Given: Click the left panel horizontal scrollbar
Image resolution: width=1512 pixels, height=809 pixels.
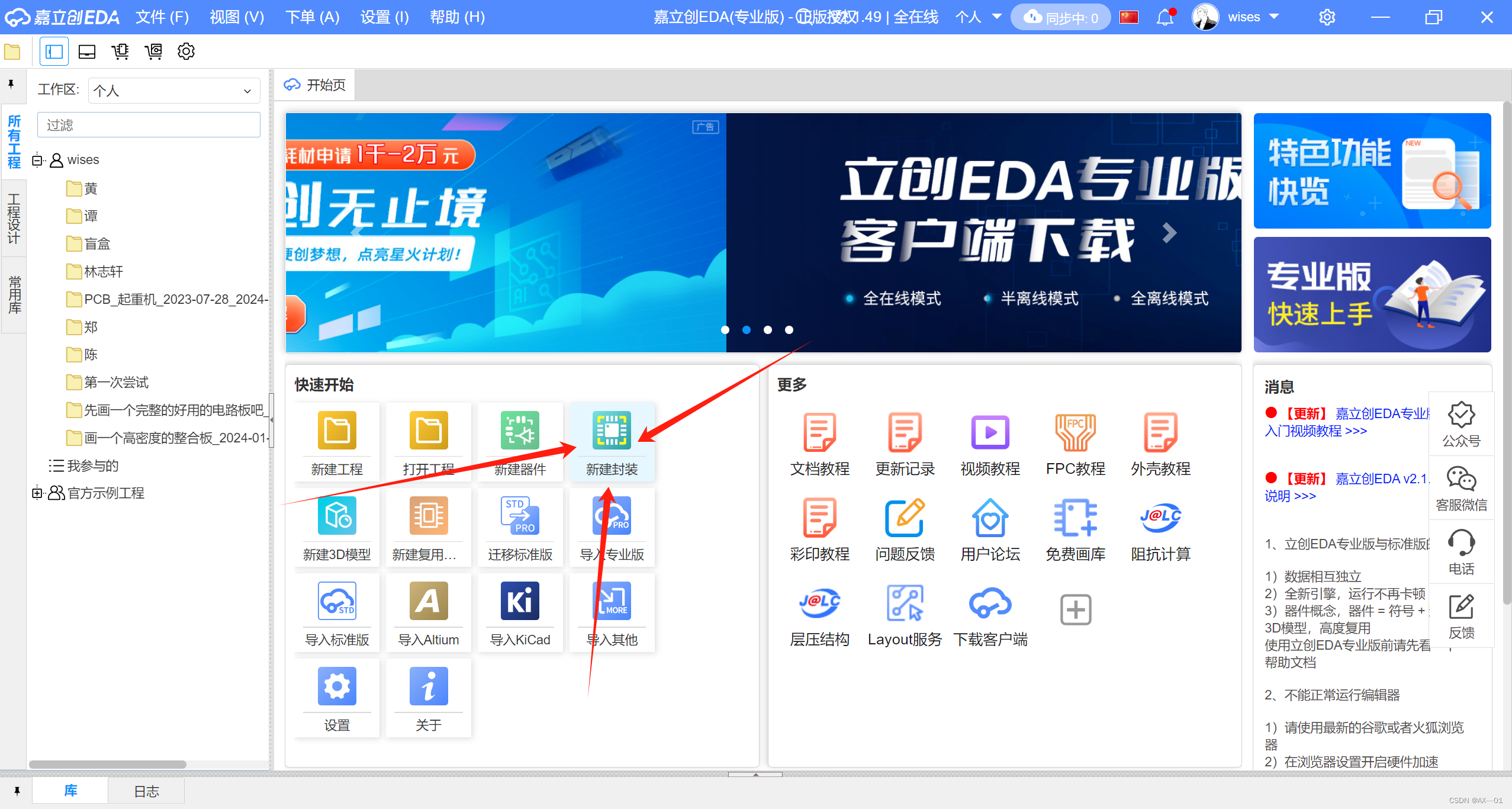Looking at the screenshot, I should [x=108, y=765].
